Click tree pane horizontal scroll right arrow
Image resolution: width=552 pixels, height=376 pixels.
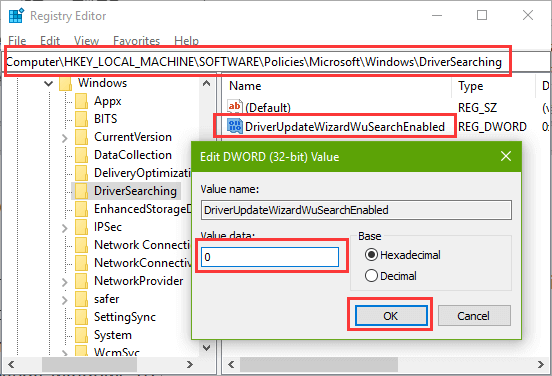point(190,364)
